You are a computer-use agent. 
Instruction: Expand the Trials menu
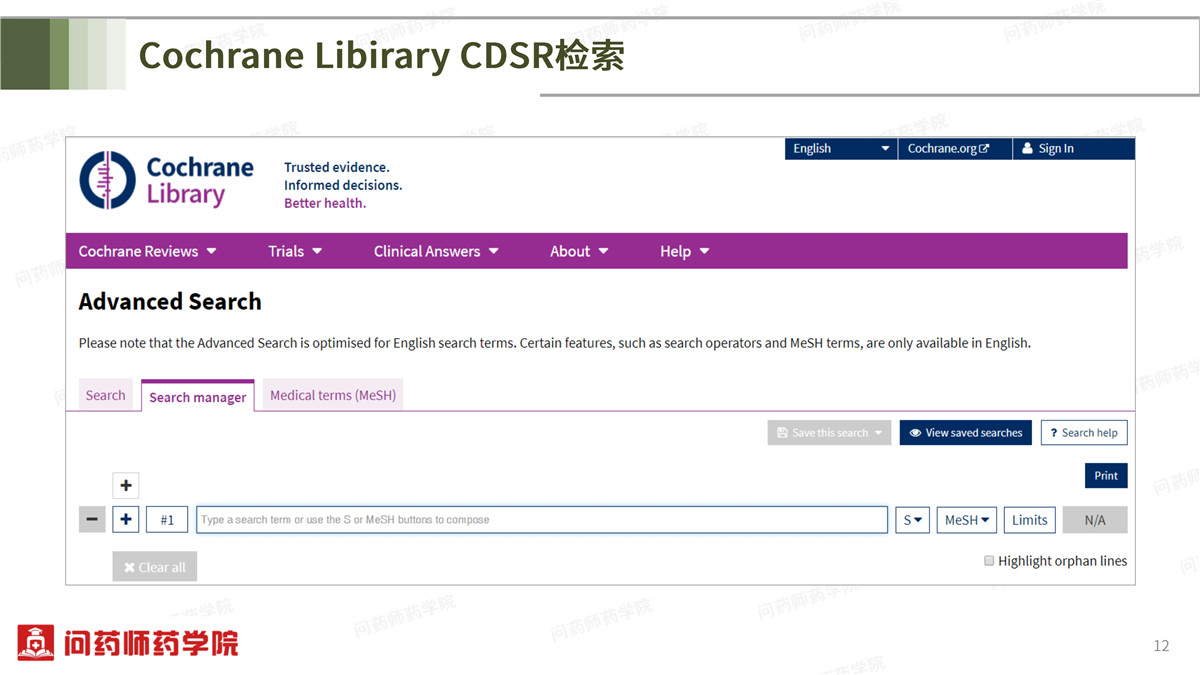tap(295, 251)
